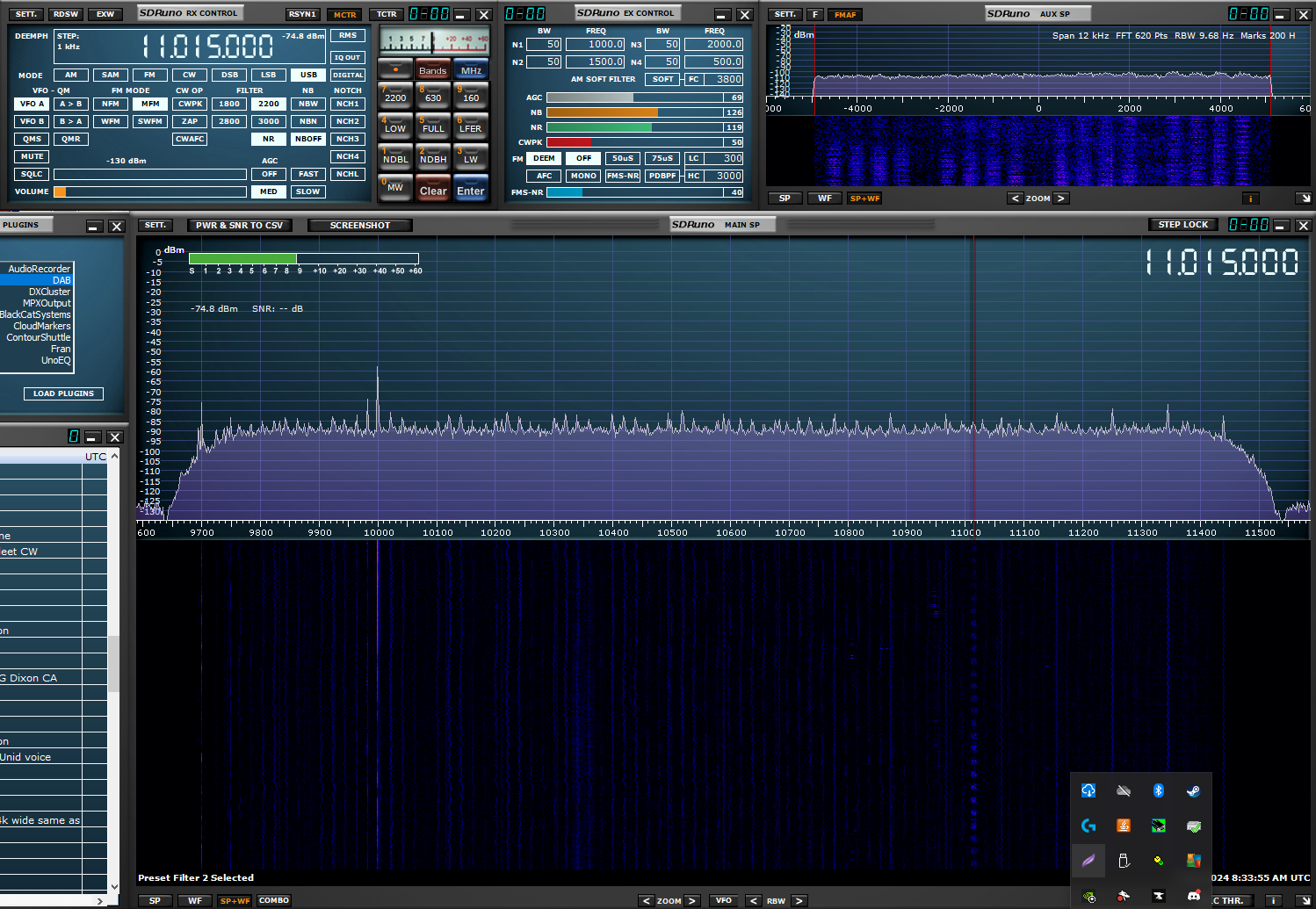1316x909 pixels.
Task: Toggle STEP LOCK in Main SP
Action: pyautogui.click(x=1183, y=225)
